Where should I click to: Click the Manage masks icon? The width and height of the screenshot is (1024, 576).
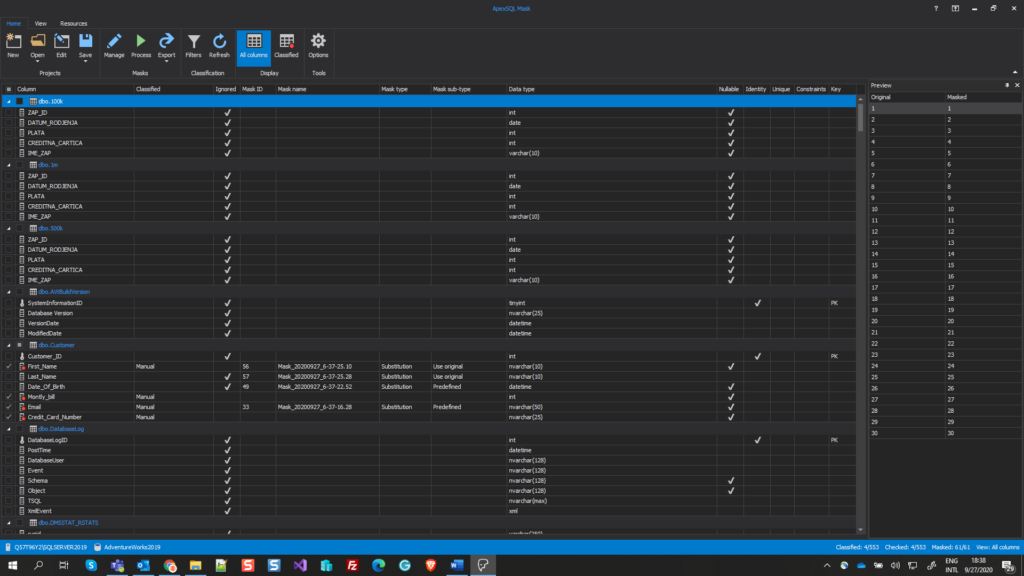tap(115, 47)
